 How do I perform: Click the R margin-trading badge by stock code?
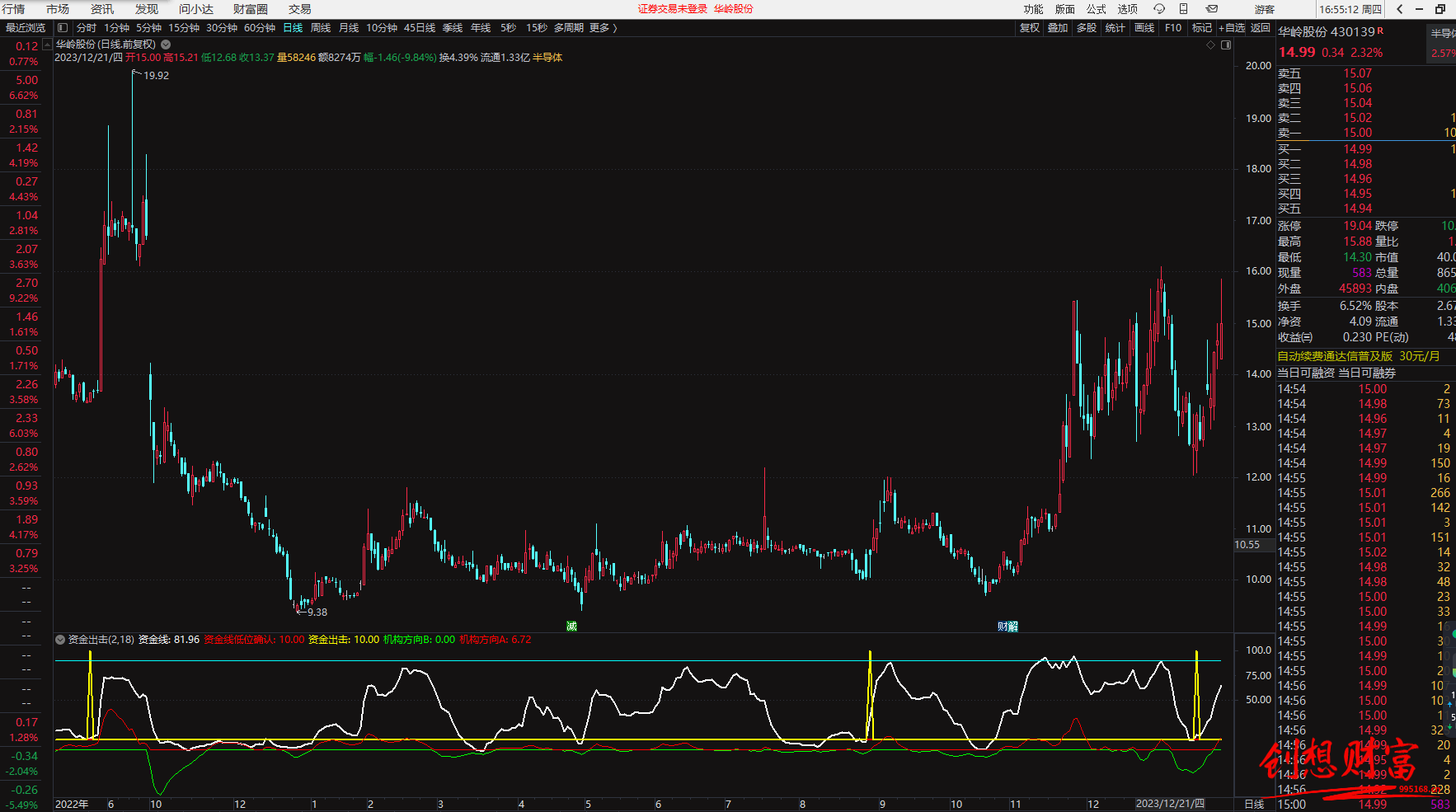1381,31
